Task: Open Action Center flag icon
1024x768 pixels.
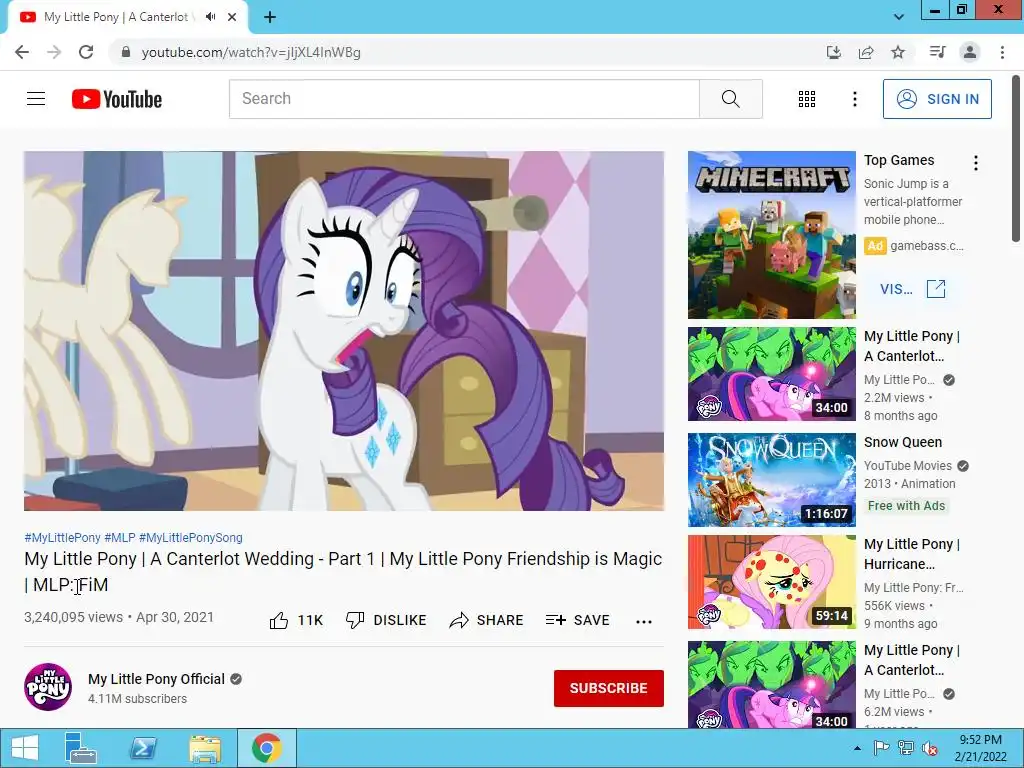Action: tap(881, 748)
